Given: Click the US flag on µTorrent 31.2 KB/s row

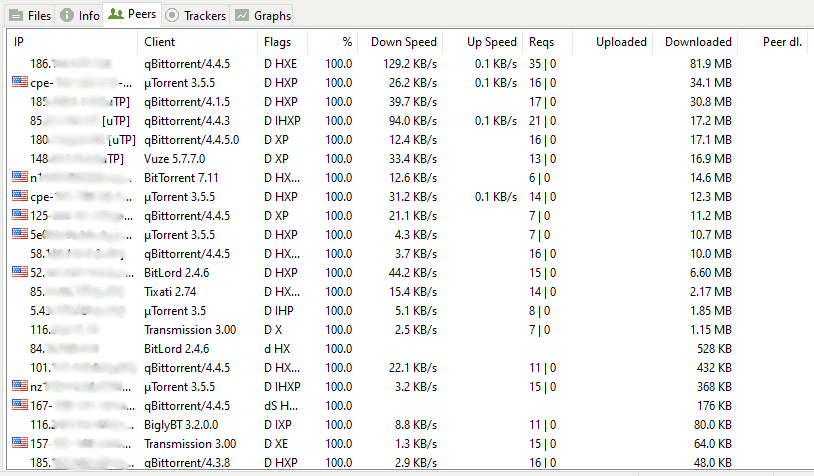Looking at the screenshot, I should (x=20, y=196).
